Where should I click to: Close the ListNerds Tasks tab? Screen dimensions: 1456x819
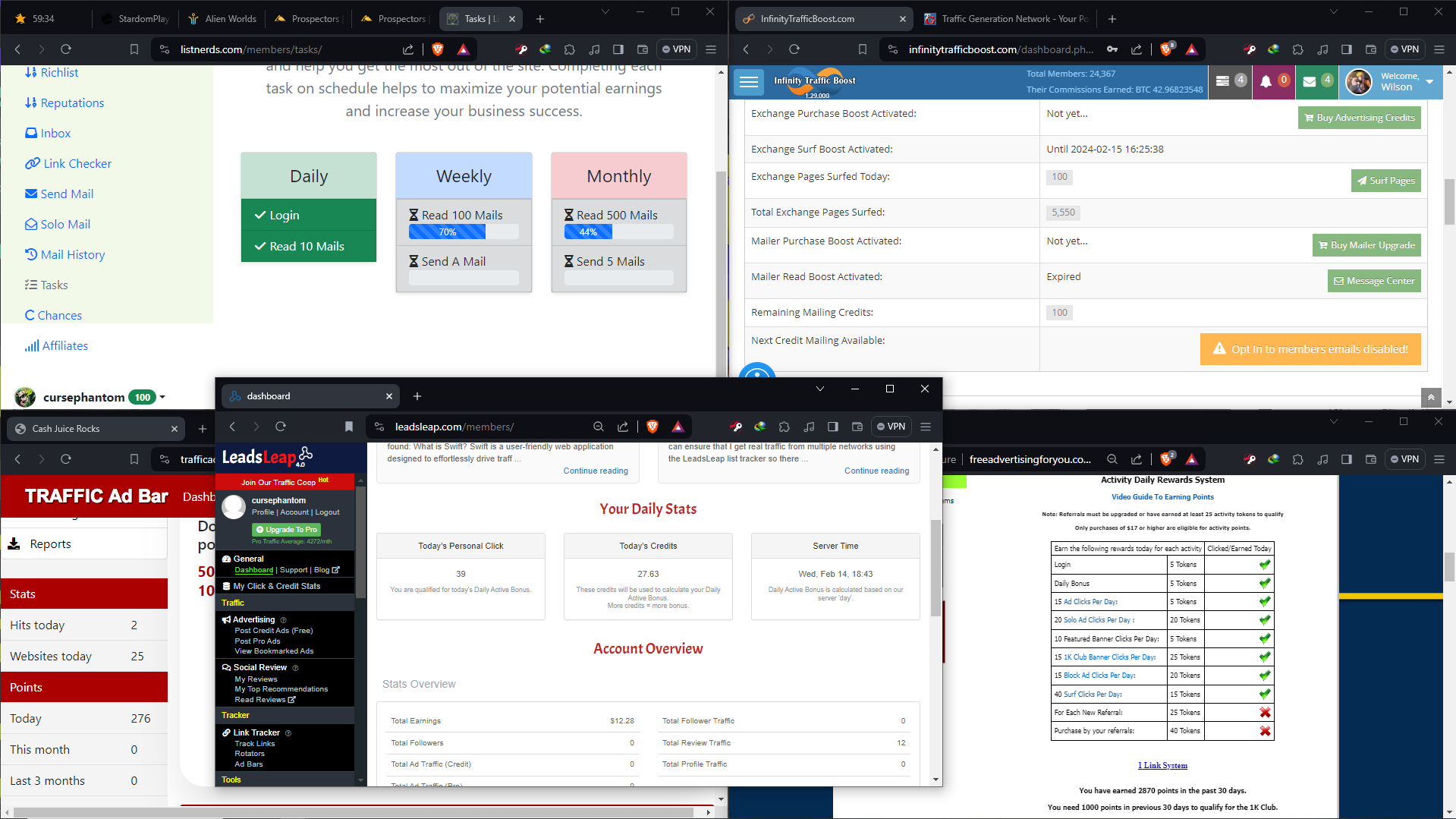(x=512, y=19)
